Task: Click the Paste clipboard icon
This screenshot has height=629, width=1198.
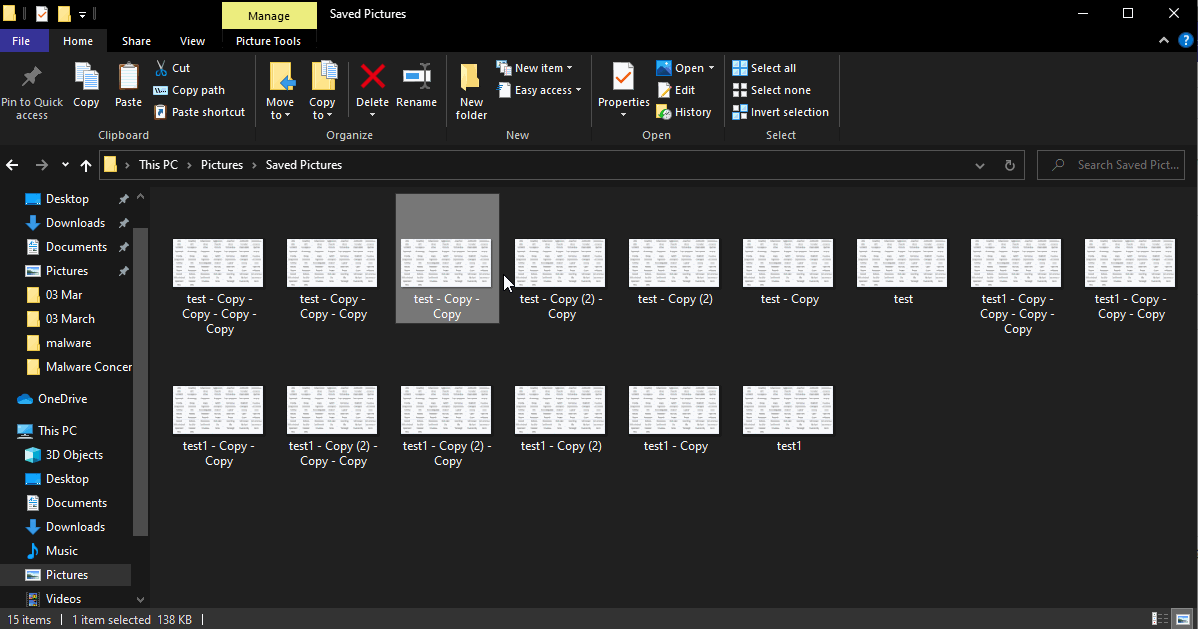Action: coord(128,76)
